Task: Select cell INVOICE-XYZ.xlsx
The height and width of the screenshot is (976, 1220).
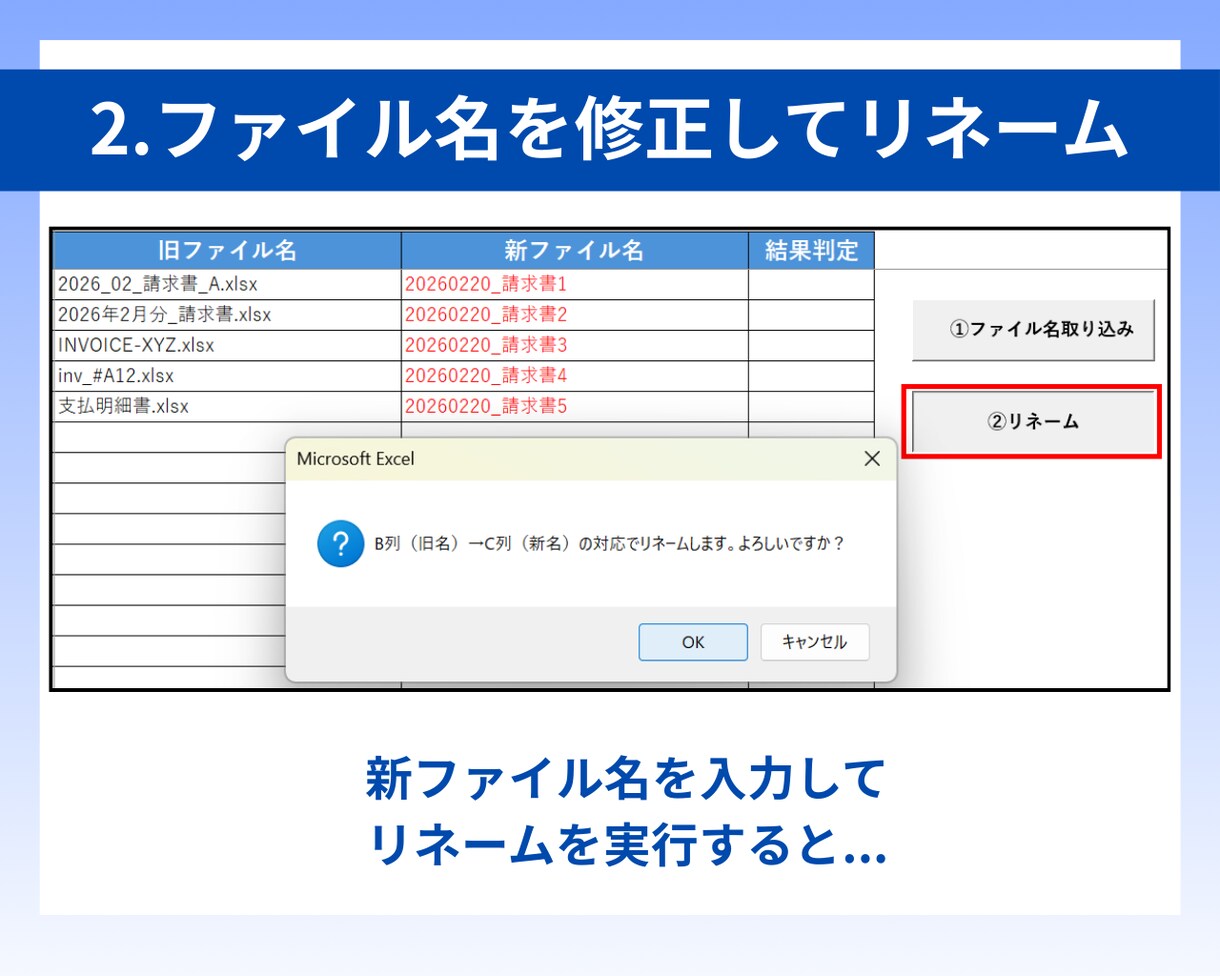Action: coord(227,346)
